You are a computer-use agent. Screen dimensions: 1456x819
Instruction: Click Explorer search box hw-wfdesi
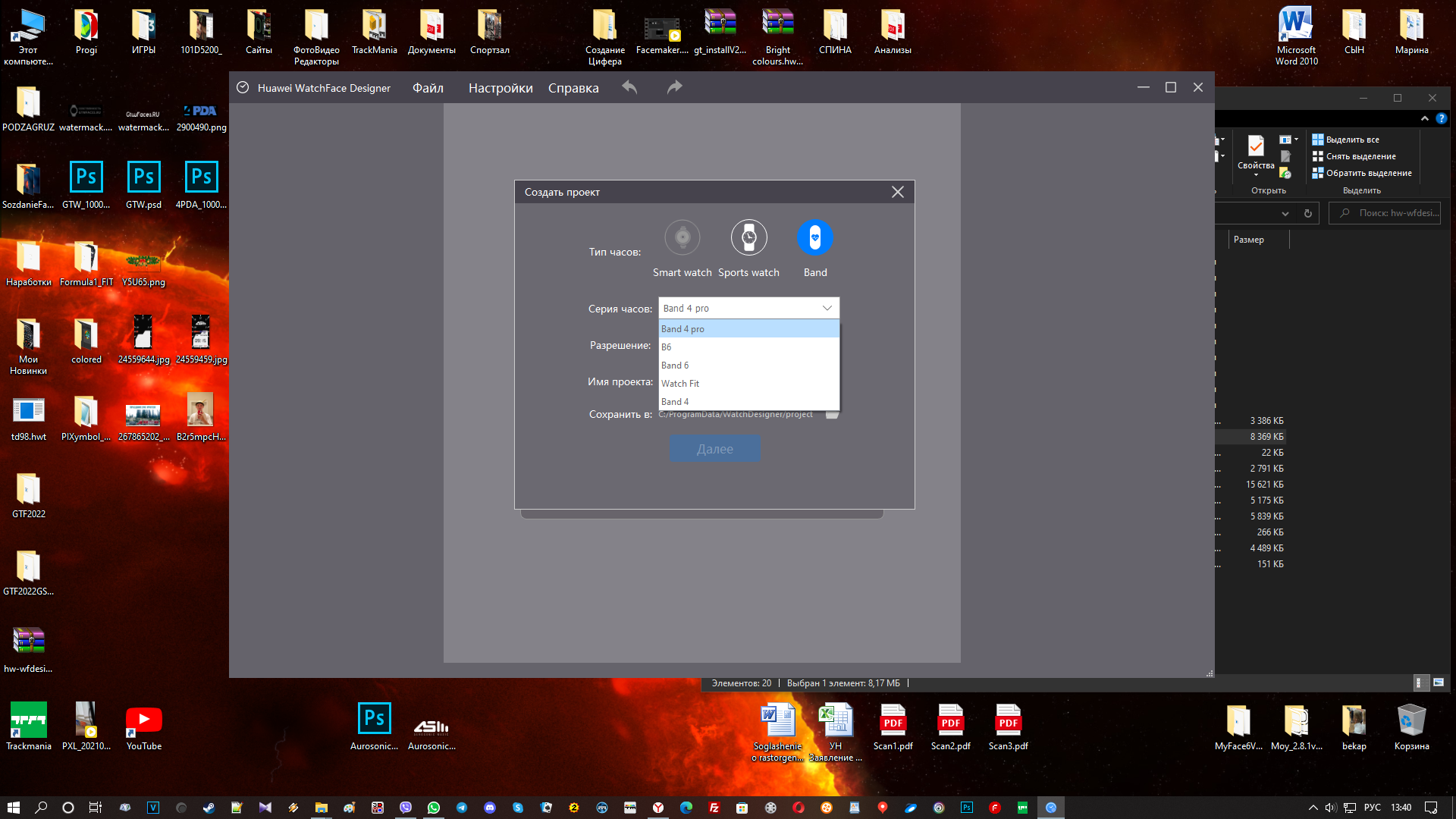click(x=1385, y=213)
